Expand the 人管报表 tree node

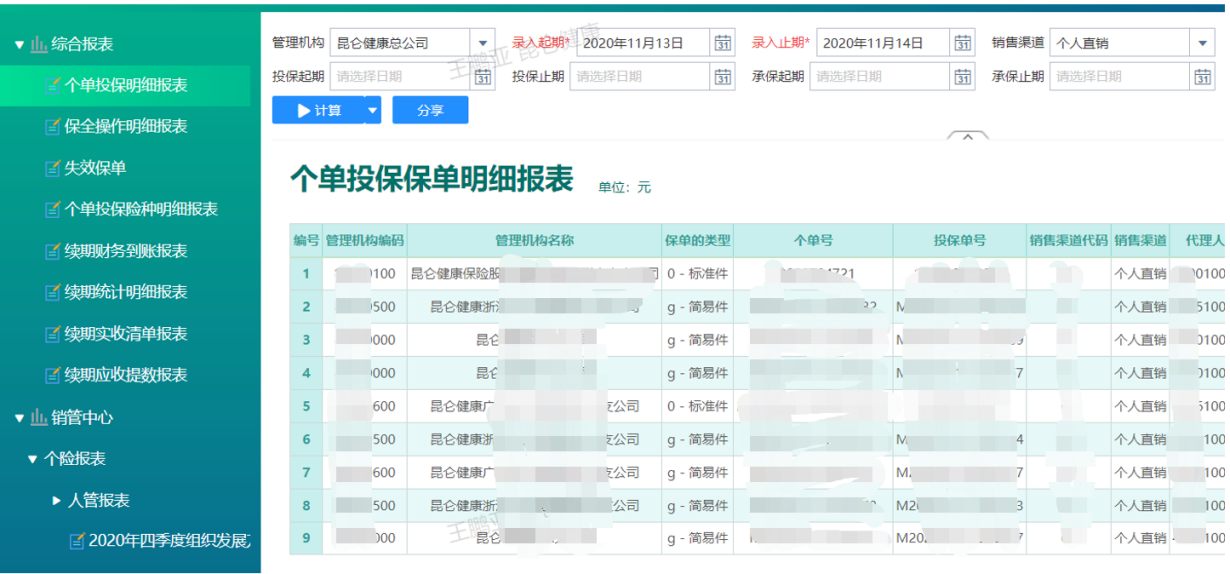point(57,501)
